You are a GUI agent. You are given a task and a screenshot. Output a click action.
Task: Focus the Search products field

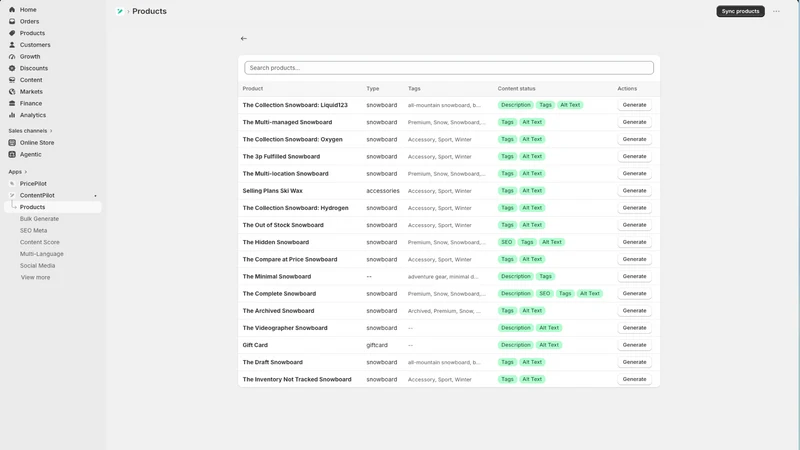point(449,68)
